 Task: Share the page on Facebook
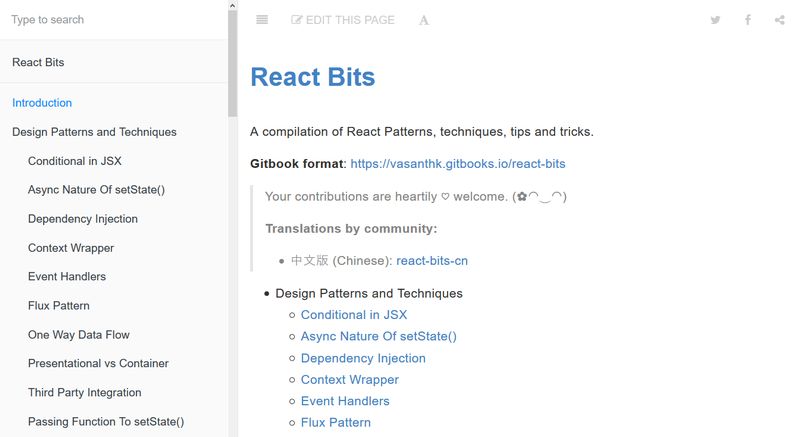coord(747,20)
